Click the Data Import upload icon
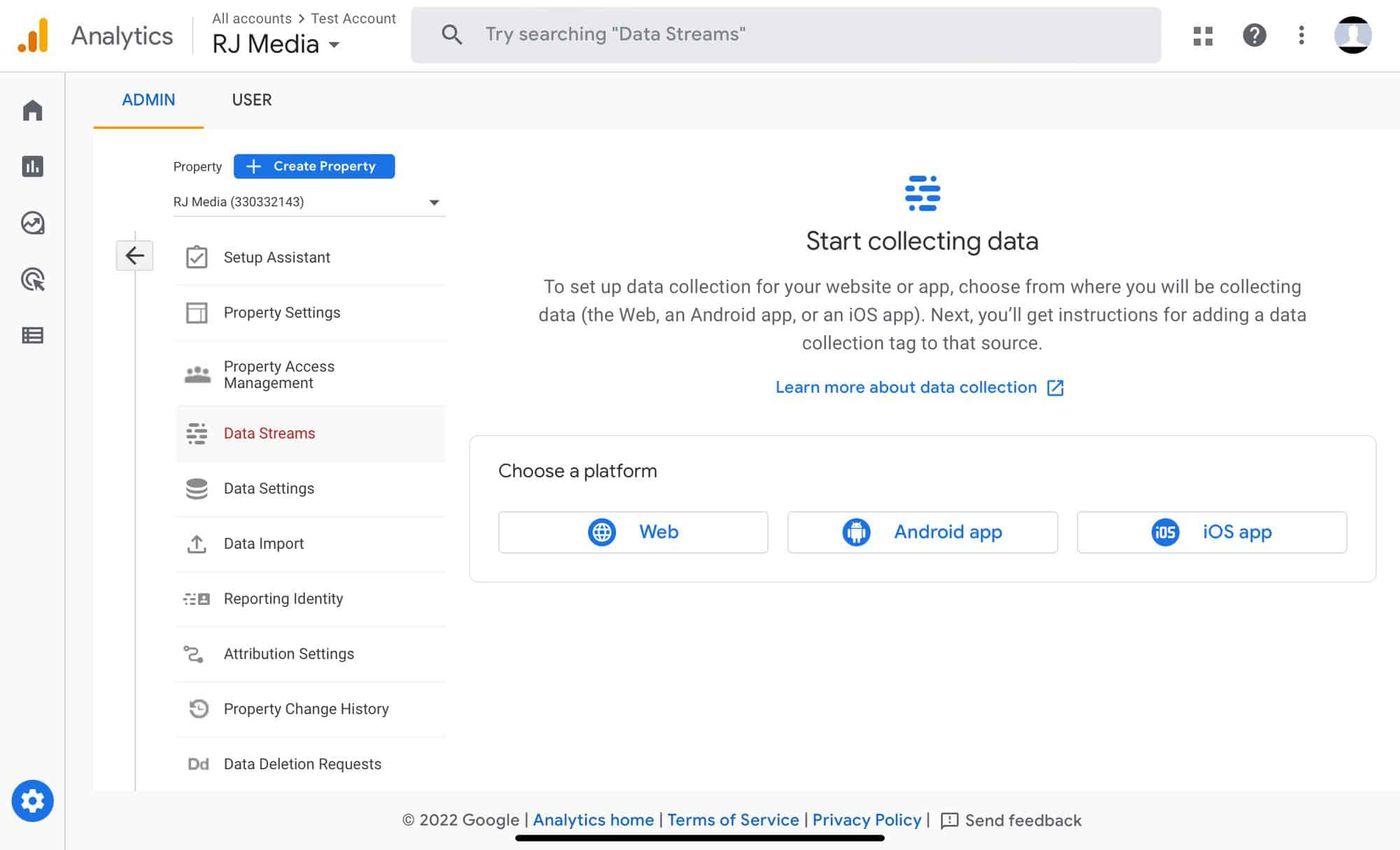 197,544
